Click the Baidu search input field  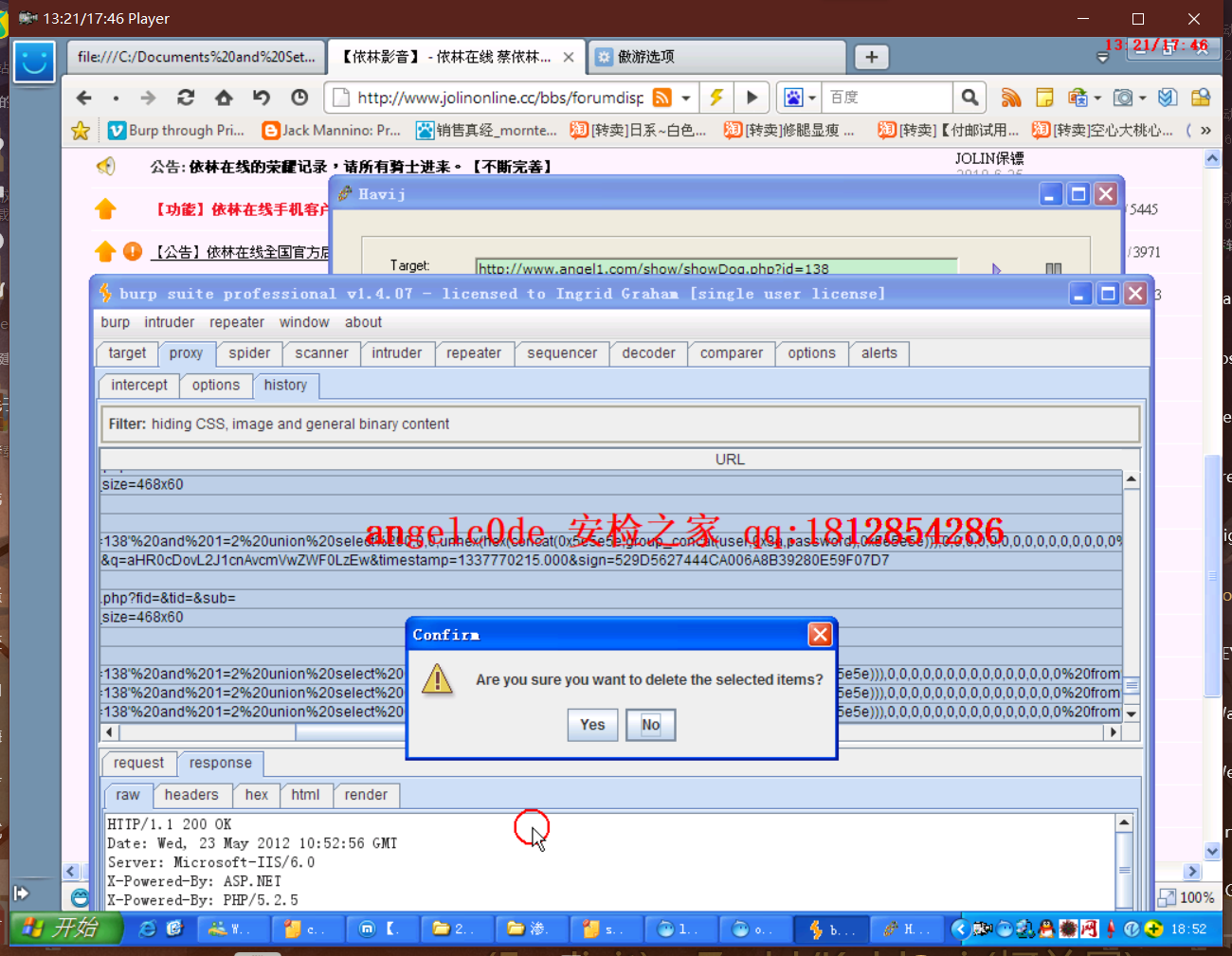click(x=887, y=98)
